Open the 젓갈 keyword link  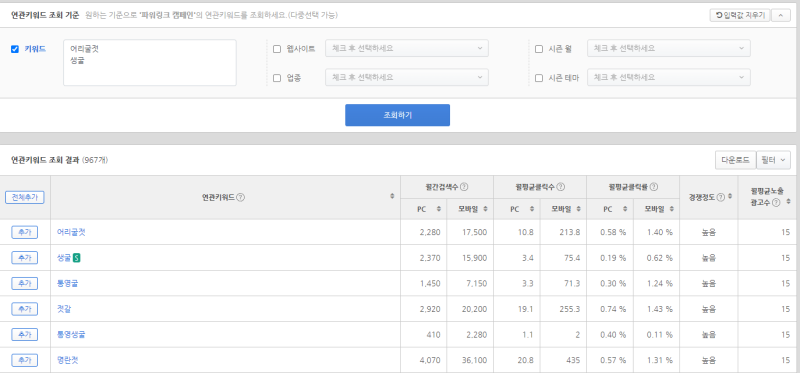coord(64,309)
